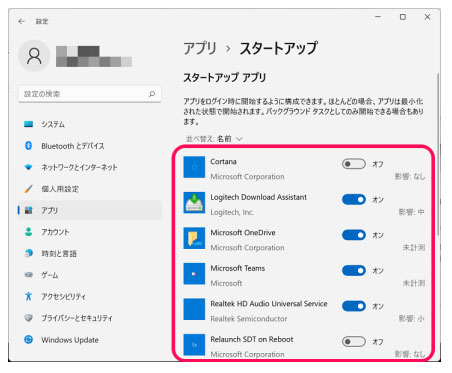452x373 pixels.
Task: Click the Microsoft Teams app icon
Action: tap(194, 274)
